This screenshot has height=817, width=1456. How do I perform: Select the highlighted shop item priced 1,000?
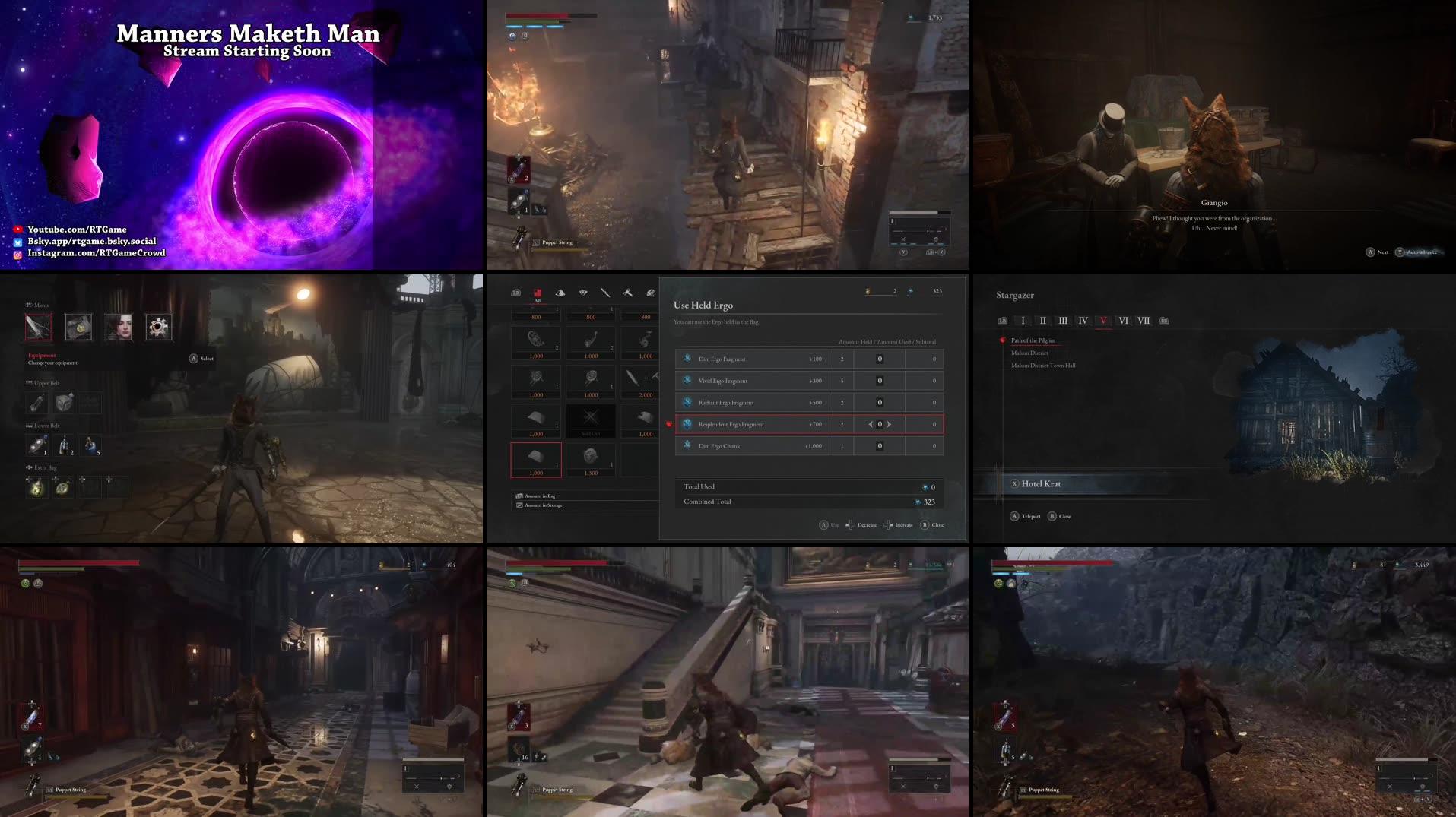tap(536, 460)
